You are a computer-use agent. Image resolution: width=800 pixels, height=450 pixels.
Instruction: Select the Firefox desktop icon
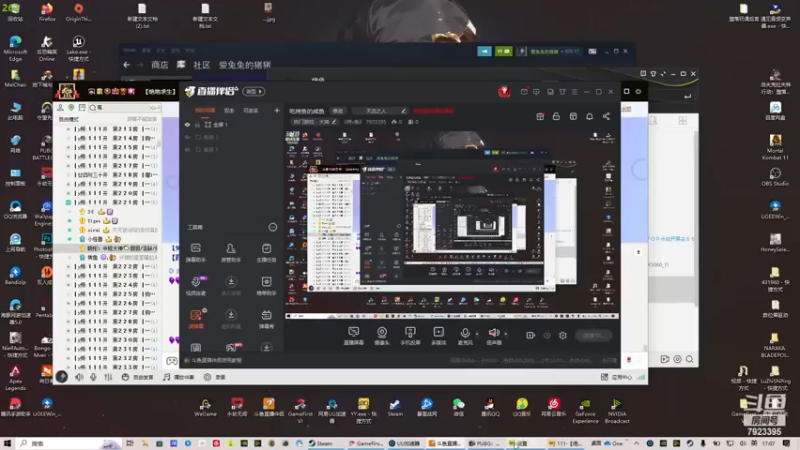[46, 12]
